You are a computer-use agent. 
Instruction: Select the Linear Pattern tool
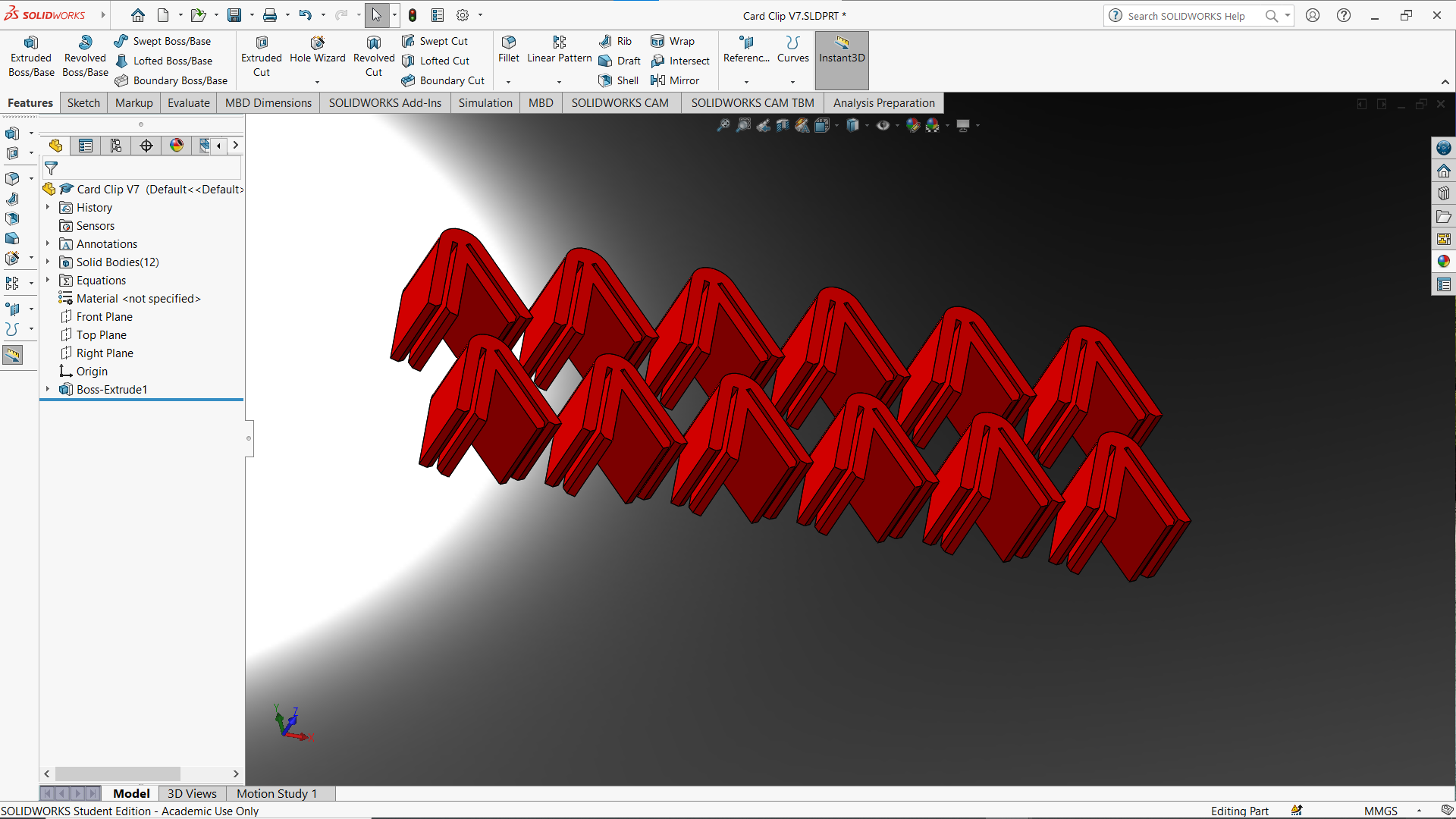click(x=558, y=49)
